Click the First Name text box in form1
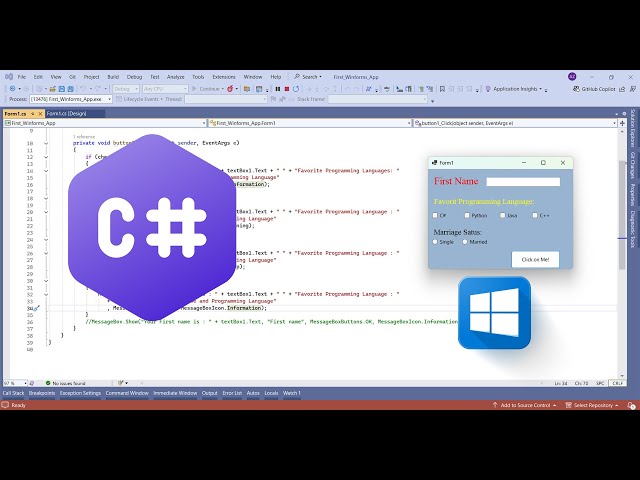This screenshot has height=480, width=640. click(x=523, y=182)
